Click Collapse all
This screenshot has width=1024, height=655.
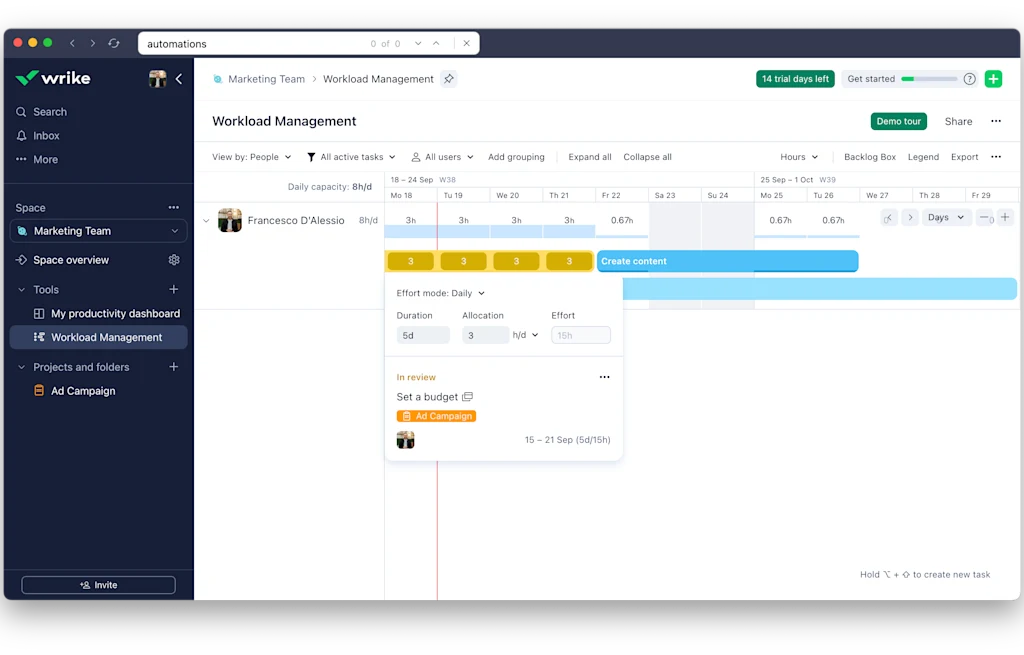click(647, 157)
